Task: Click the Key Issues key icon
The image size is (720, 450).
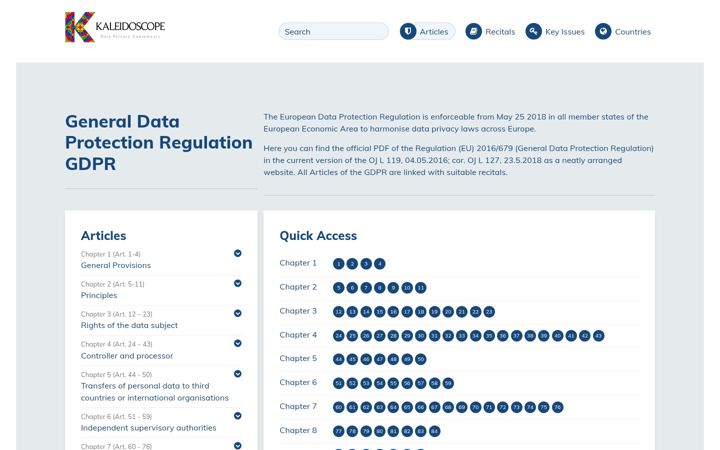Action: pos(534,31)
